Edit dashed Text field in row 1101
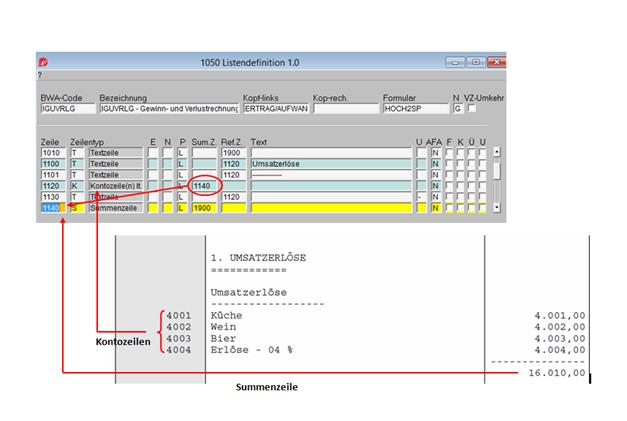 pos(331,175)
